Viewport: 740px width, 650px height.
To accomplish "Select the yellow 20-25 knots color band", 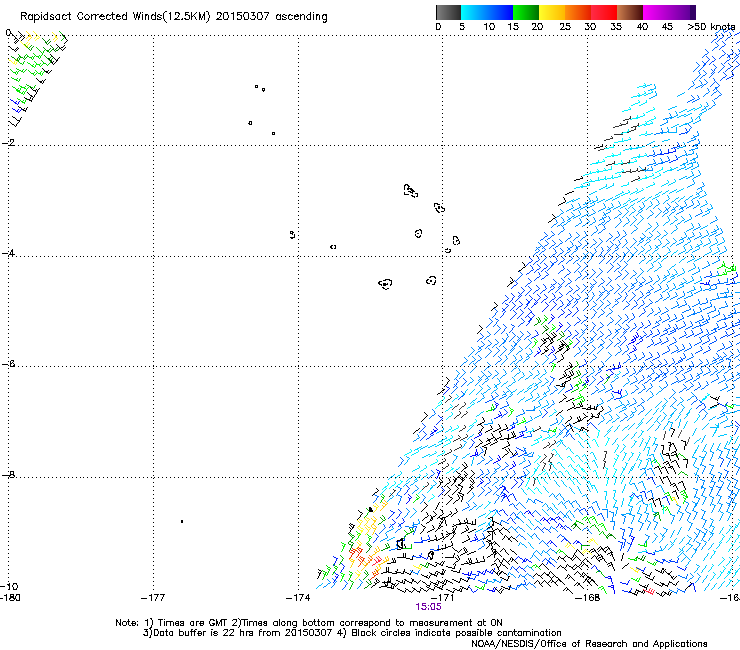I will (552, 12).
